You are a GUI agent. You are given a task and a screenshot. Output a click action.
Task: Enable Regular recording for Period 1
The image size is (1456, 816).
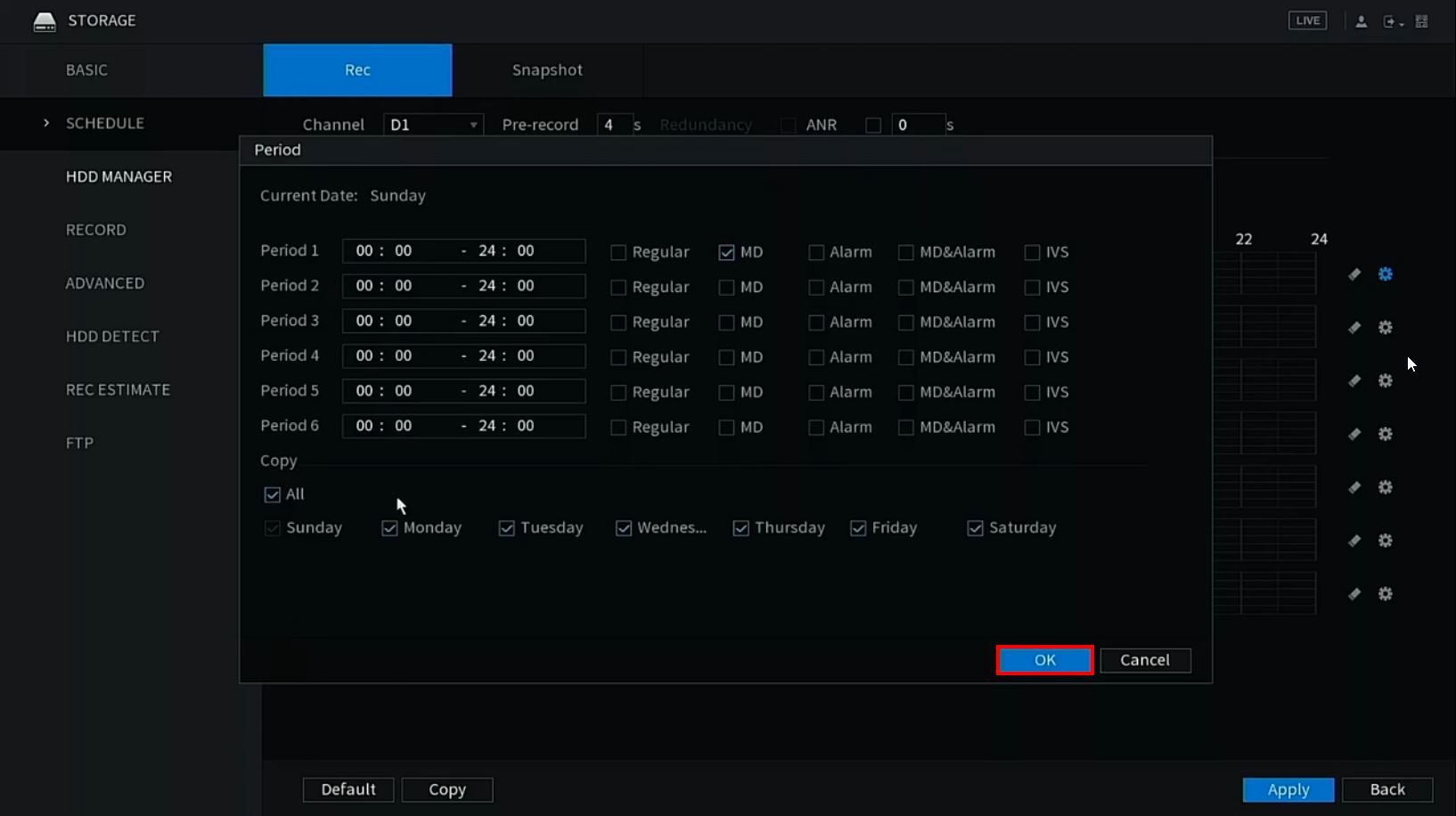point(618,252)
